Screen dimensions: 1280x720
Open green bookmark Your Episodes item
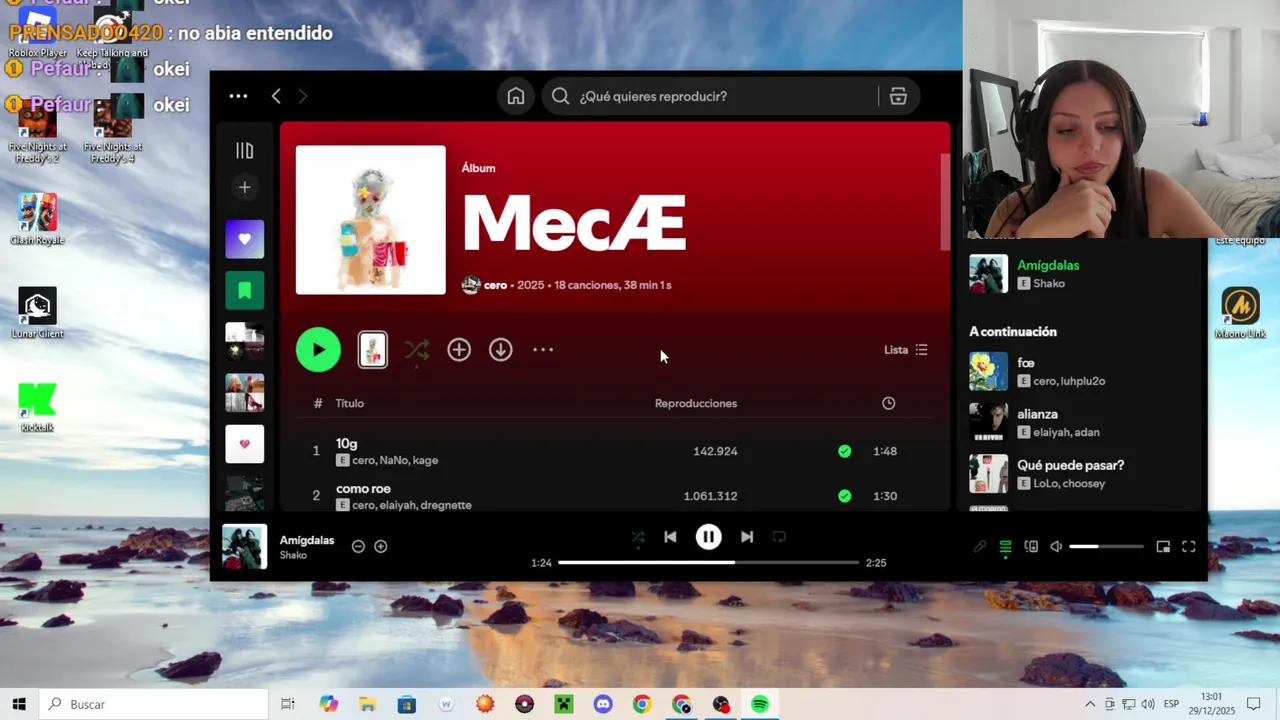[244, 291]
